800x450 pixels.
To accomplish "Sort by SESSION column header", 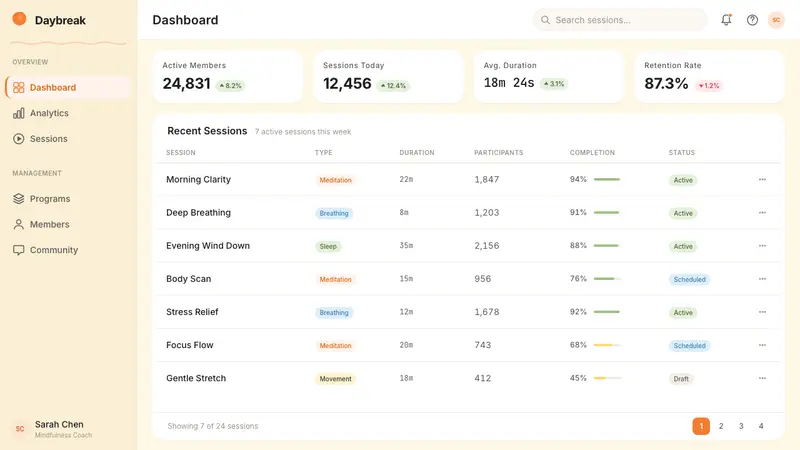I will coord(181,153).
